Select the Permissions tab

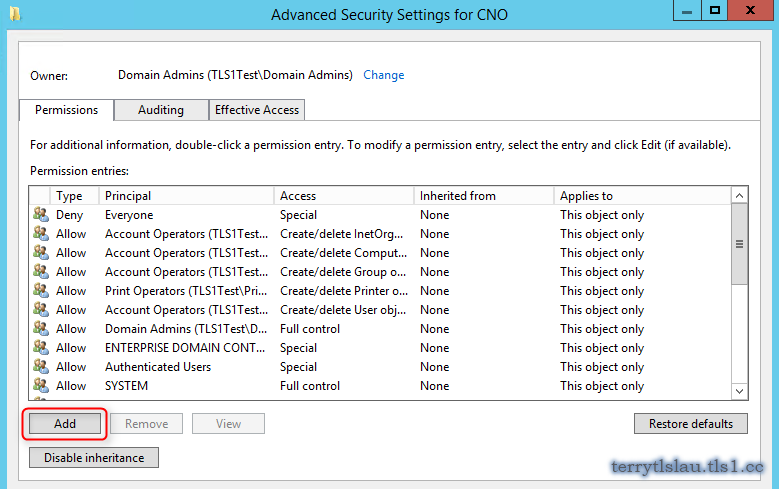click(x=67, y=110)
